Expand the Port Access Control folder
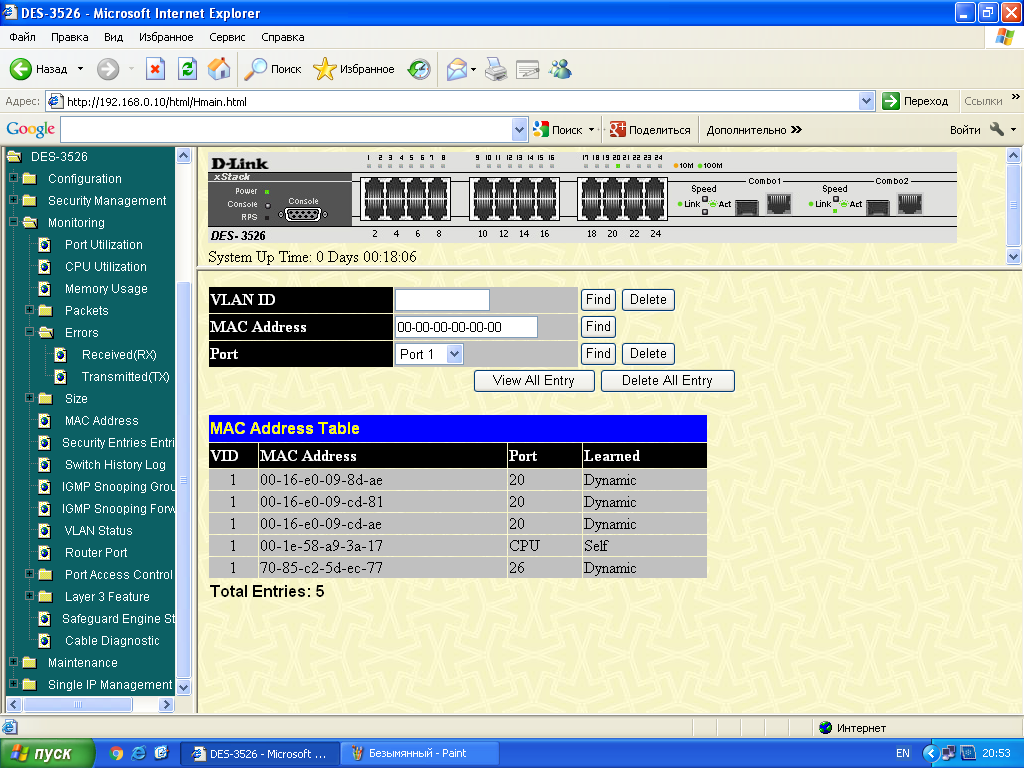 (x=29, y=574)
